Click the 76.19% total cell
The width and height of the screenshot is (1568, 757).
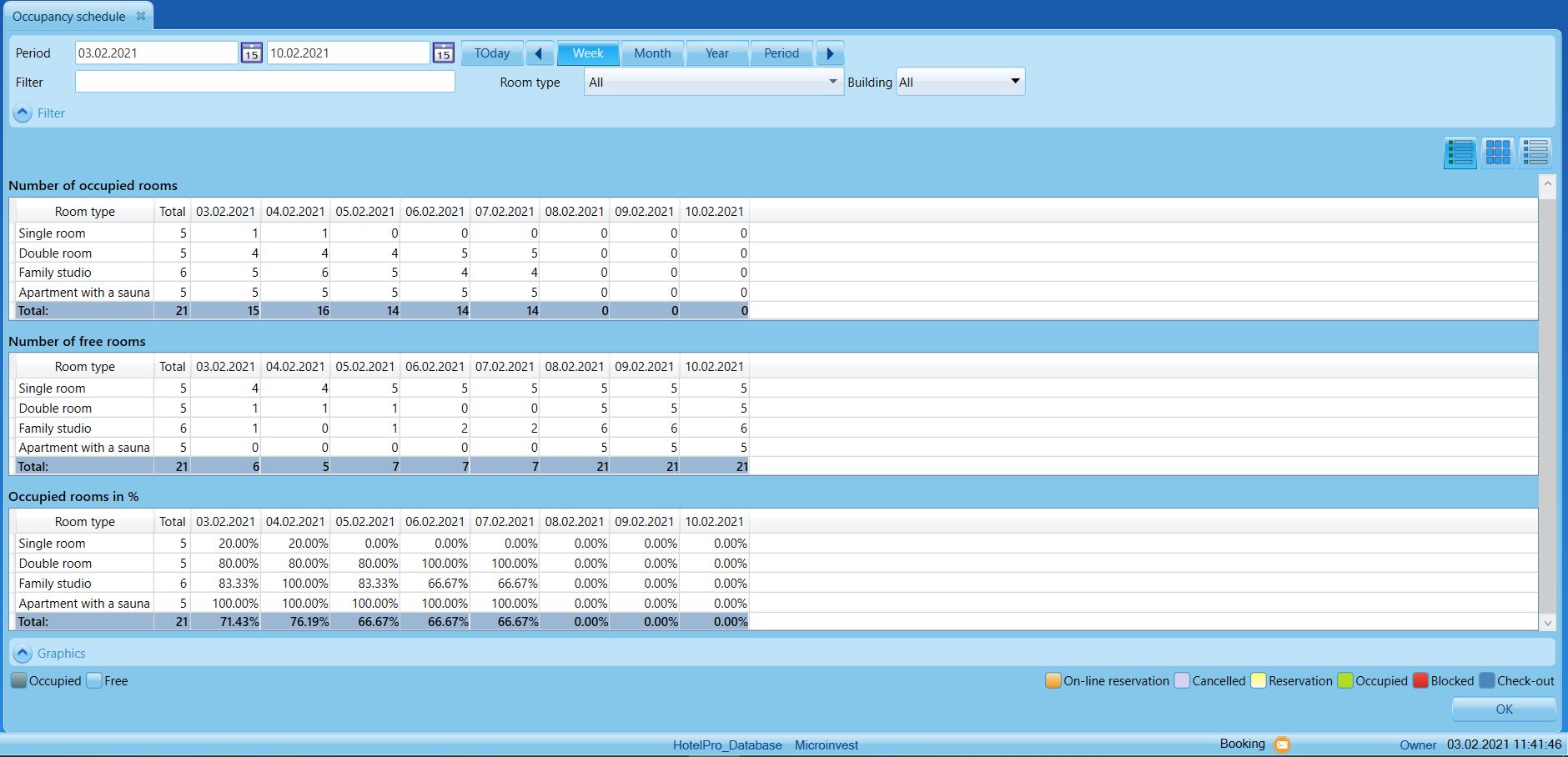295,622
